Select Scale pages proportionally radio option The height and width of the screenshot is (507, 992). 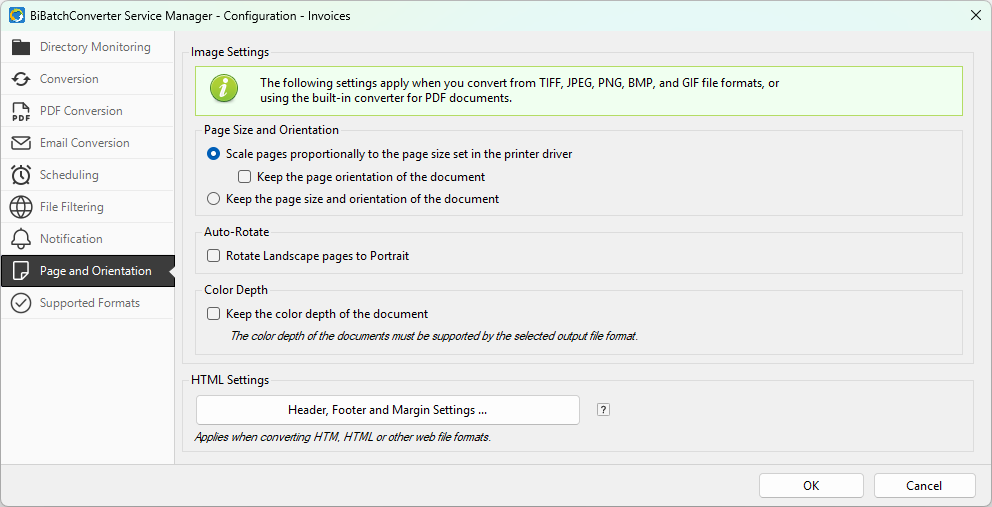pyautogui.click(x=213, y=154)
